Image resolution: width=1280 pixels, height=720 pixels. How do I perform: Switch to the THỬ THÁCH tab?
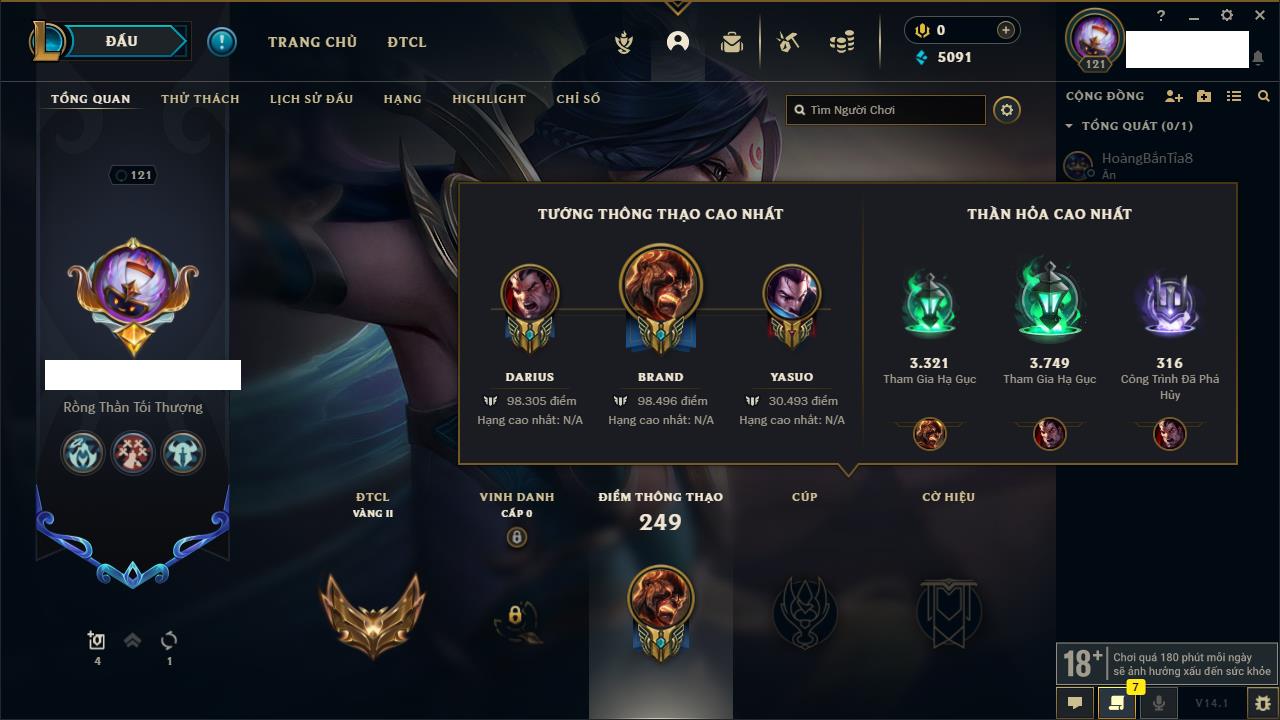200,99
